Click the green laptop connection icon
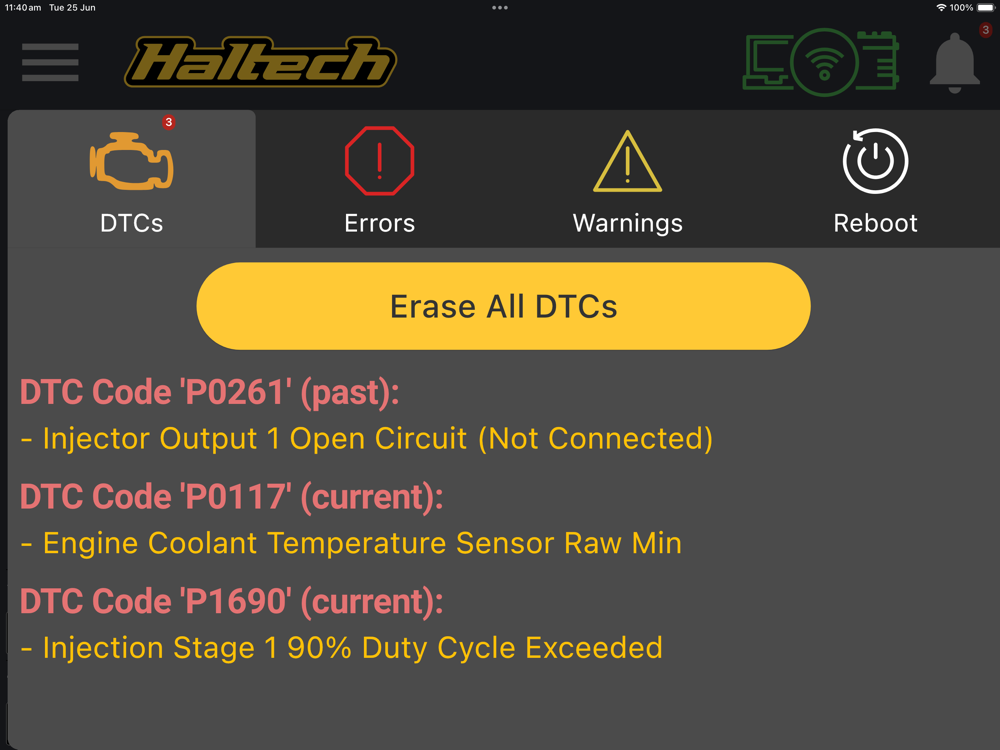 tap(768, 62)
